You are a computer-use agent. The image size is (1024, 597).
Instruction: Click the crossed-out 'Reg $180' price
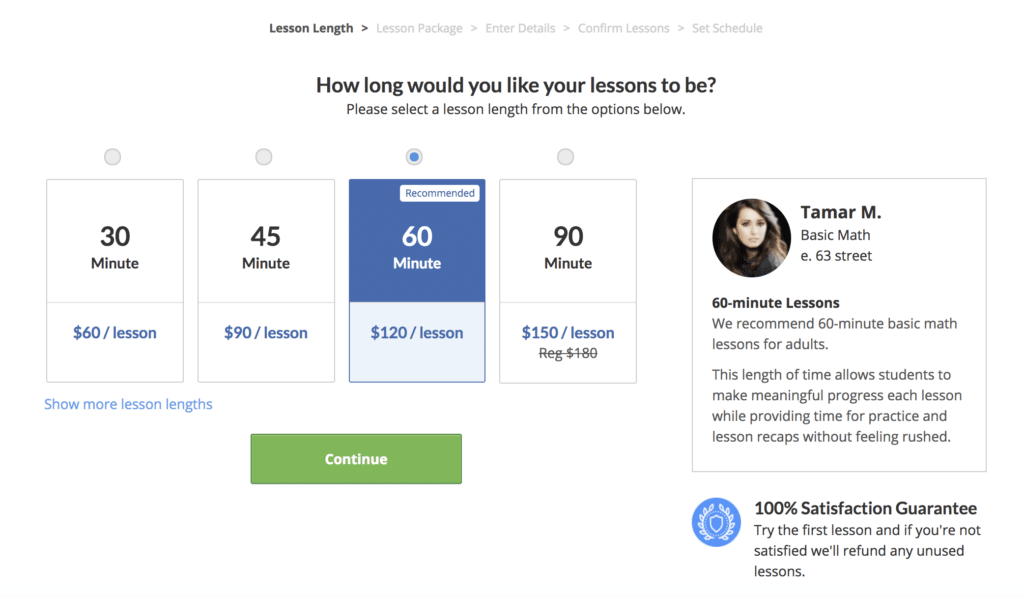(568, 352)
